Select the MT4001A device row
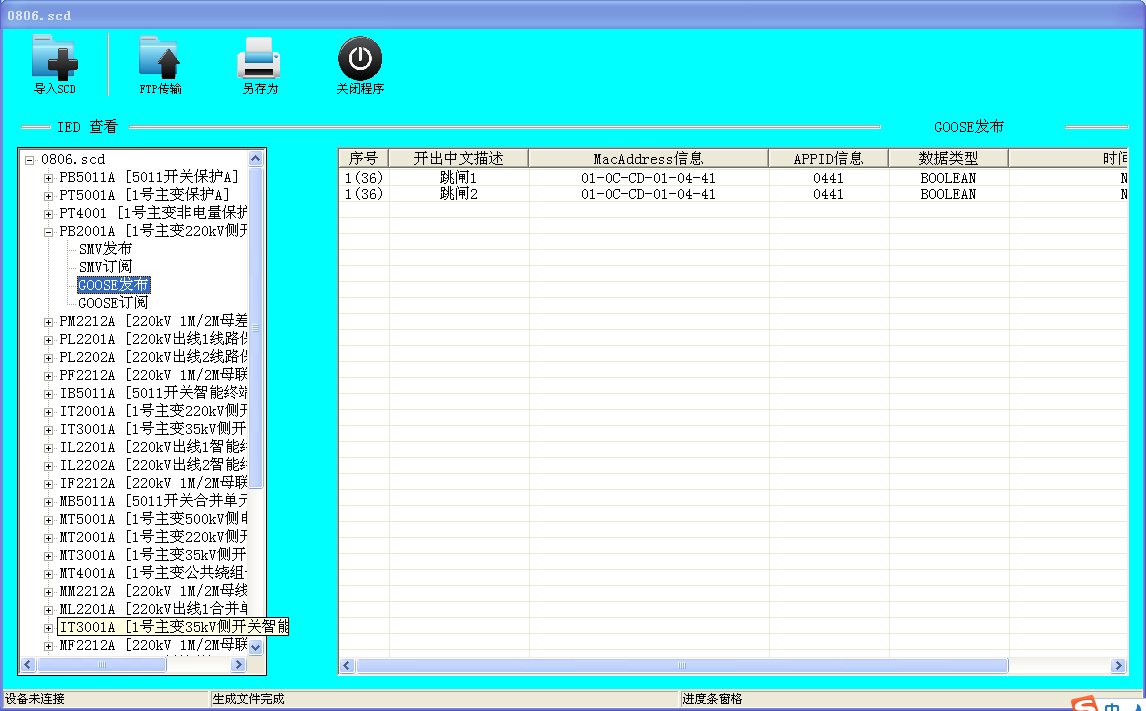Viewport: 1146px width, 711px height. pos(153,573)
